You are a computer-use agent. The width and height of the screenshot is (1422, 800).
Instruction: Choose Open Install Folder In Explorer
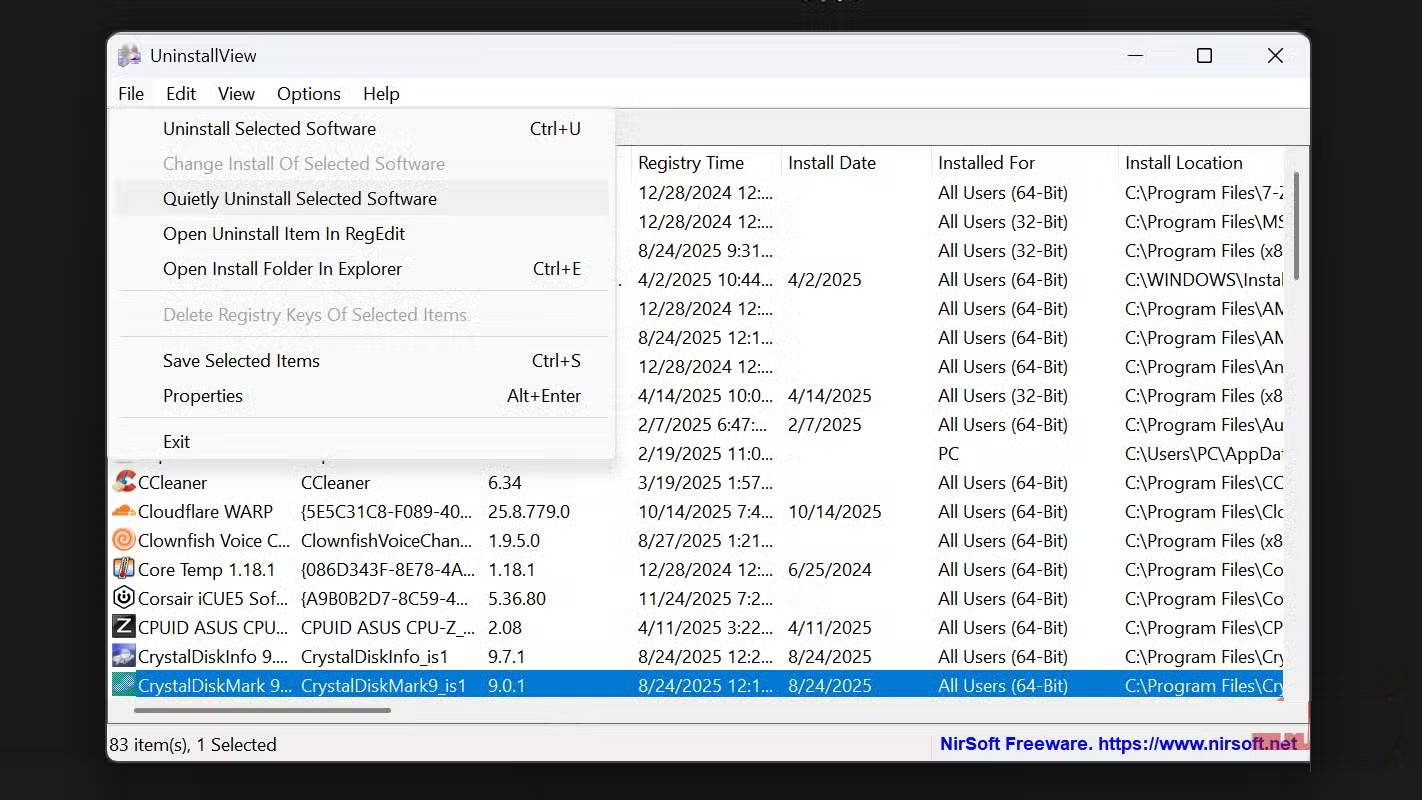tap(282, 269)
